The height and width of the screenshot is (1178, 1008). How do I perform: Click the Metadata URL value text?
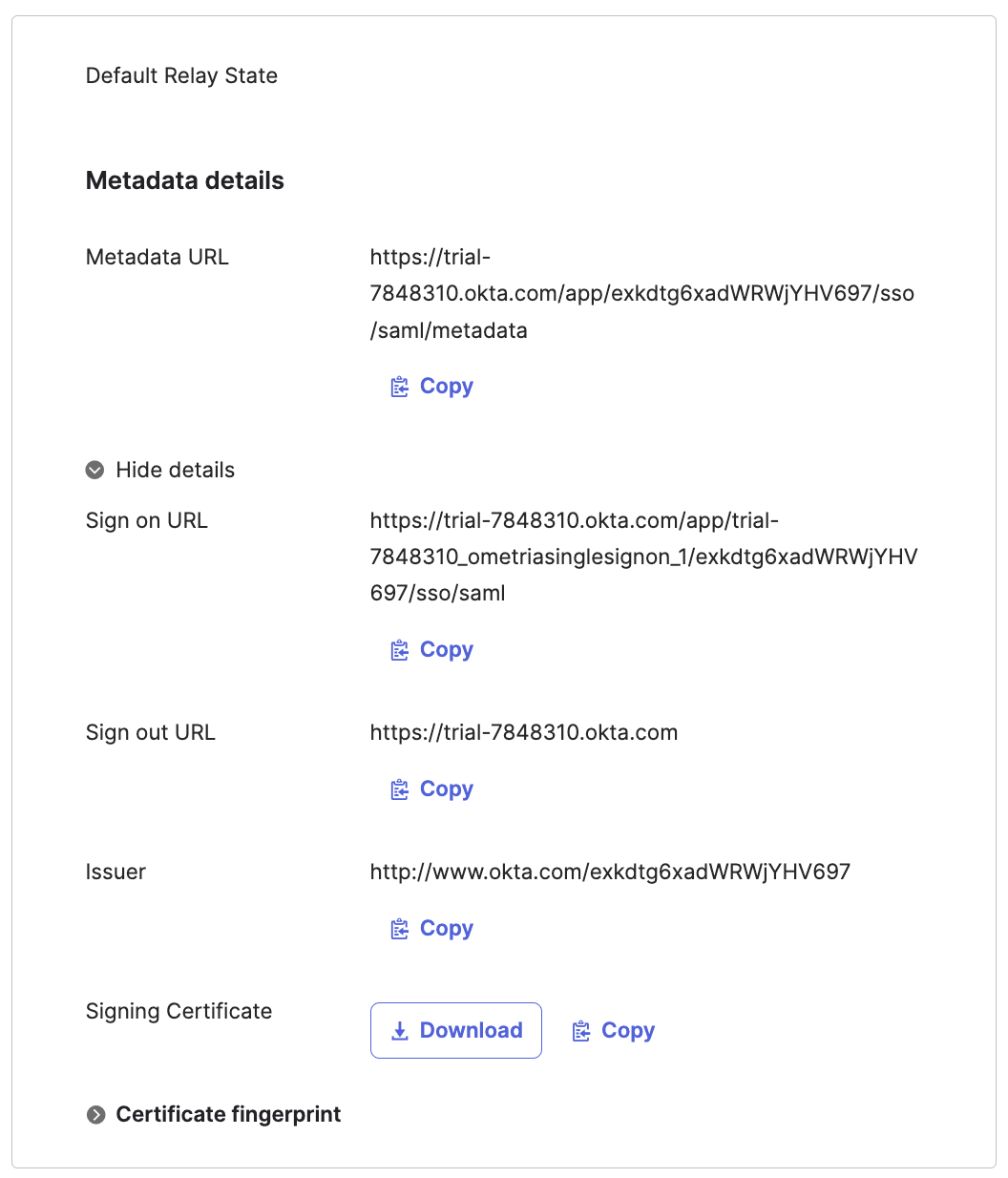pyautogui.click(x=641, y=293)
